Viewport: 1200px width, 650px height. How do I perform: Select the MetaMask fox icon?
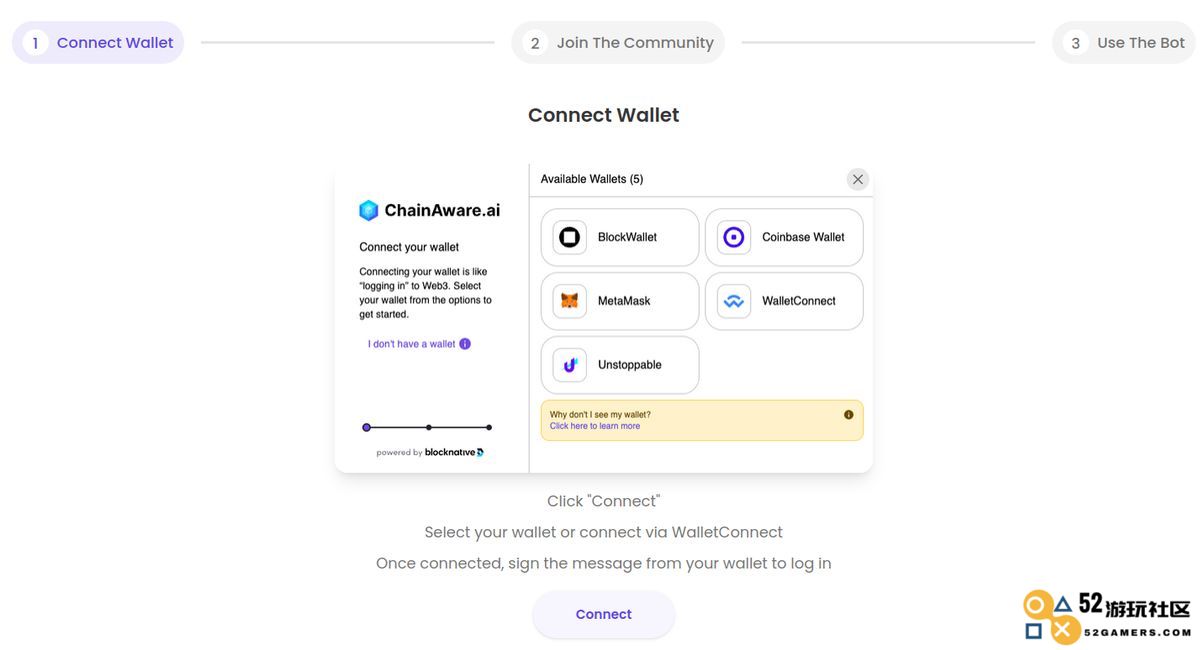[570, 301]
